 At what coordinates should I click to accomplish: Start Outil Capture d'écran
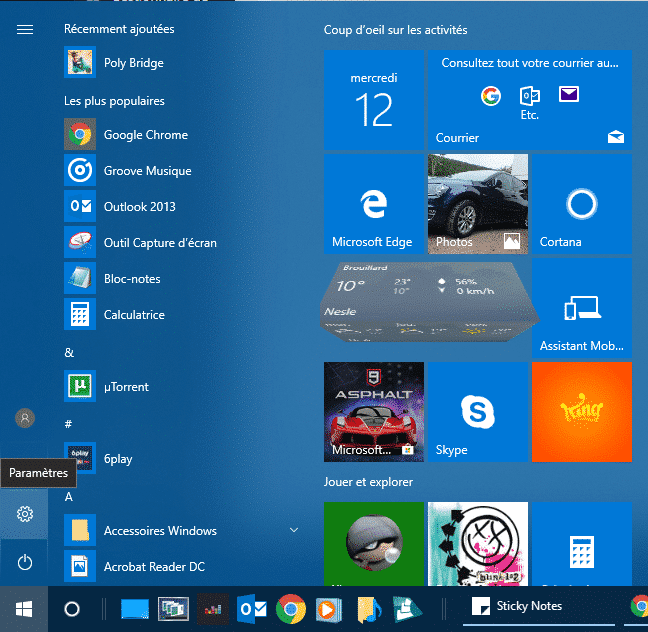pyautogui.click(x=159, y=243)
